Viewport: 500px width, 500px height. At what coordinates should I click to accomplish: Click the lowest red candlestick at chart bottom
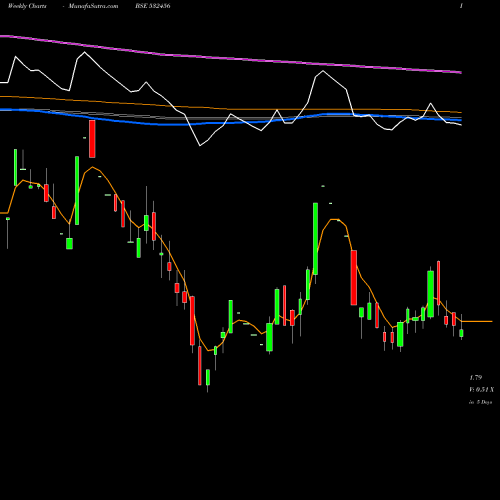[x=200, y=366]
